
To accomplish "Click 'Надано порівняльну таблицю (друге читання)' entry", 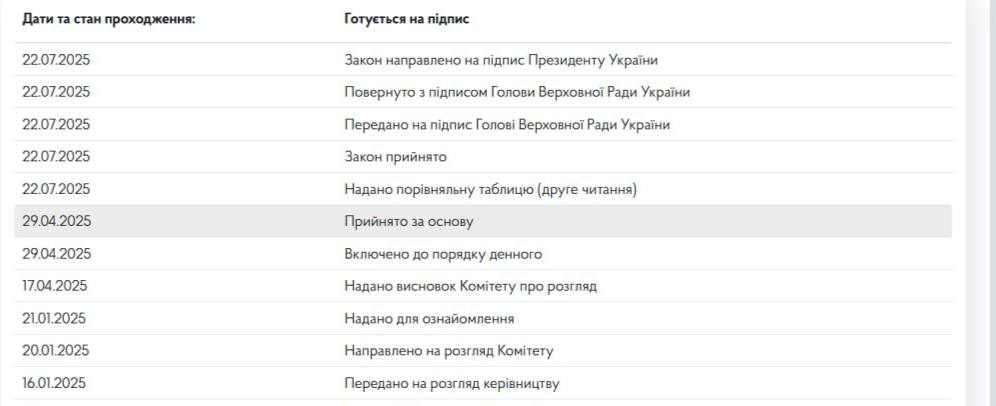I will point(490,189).
